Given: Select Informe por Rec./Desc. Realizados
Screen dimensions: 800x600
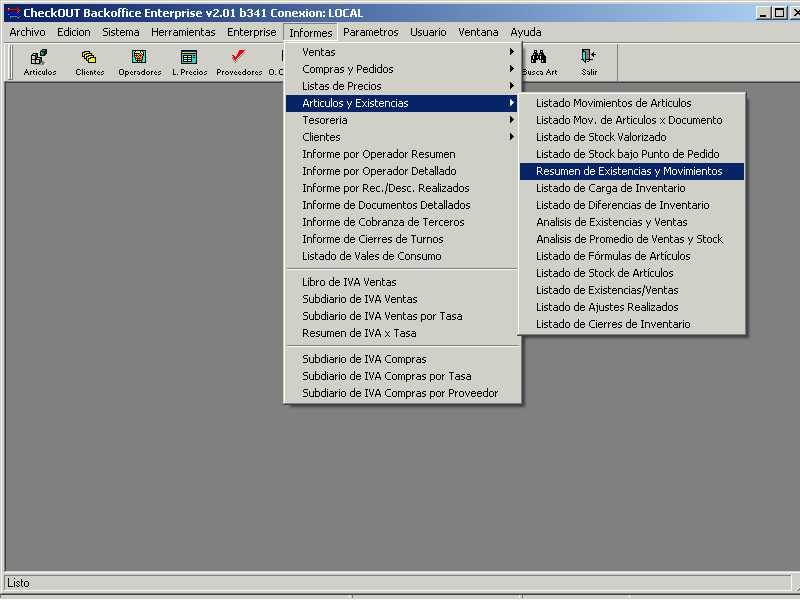Looking at the screenshot, I should 401,188.
